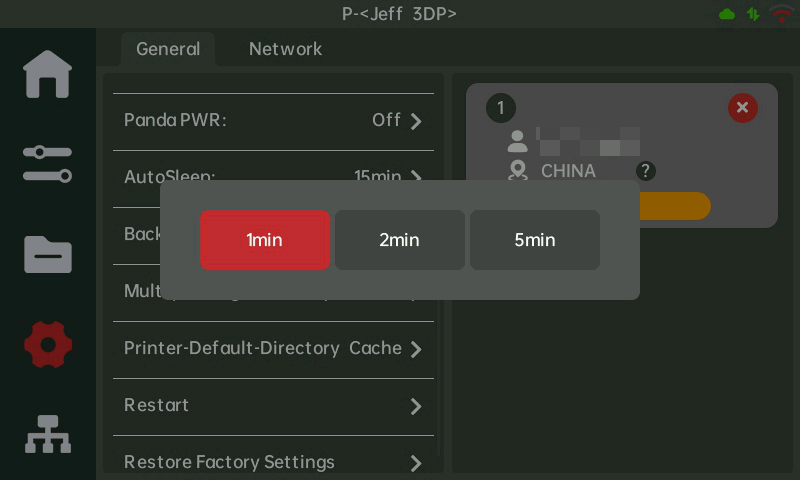
Task: Open the Restart row chevron
Action: point(416,406)
